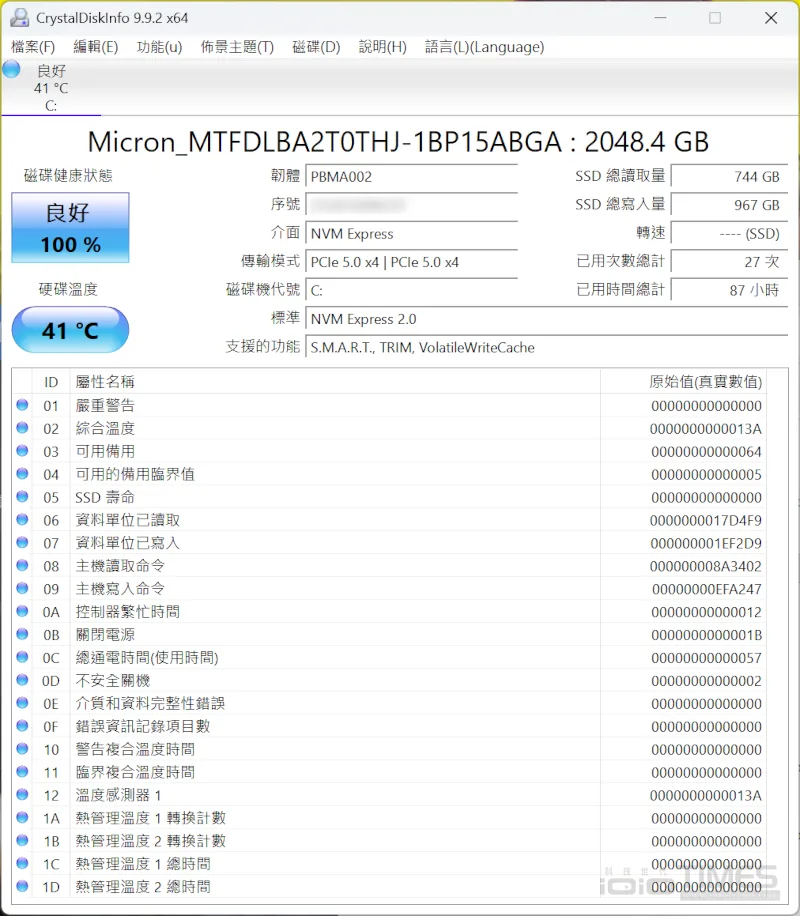Click the status dot of row 09 主機寫入命令
800x916 pixels.
(22, 588)
